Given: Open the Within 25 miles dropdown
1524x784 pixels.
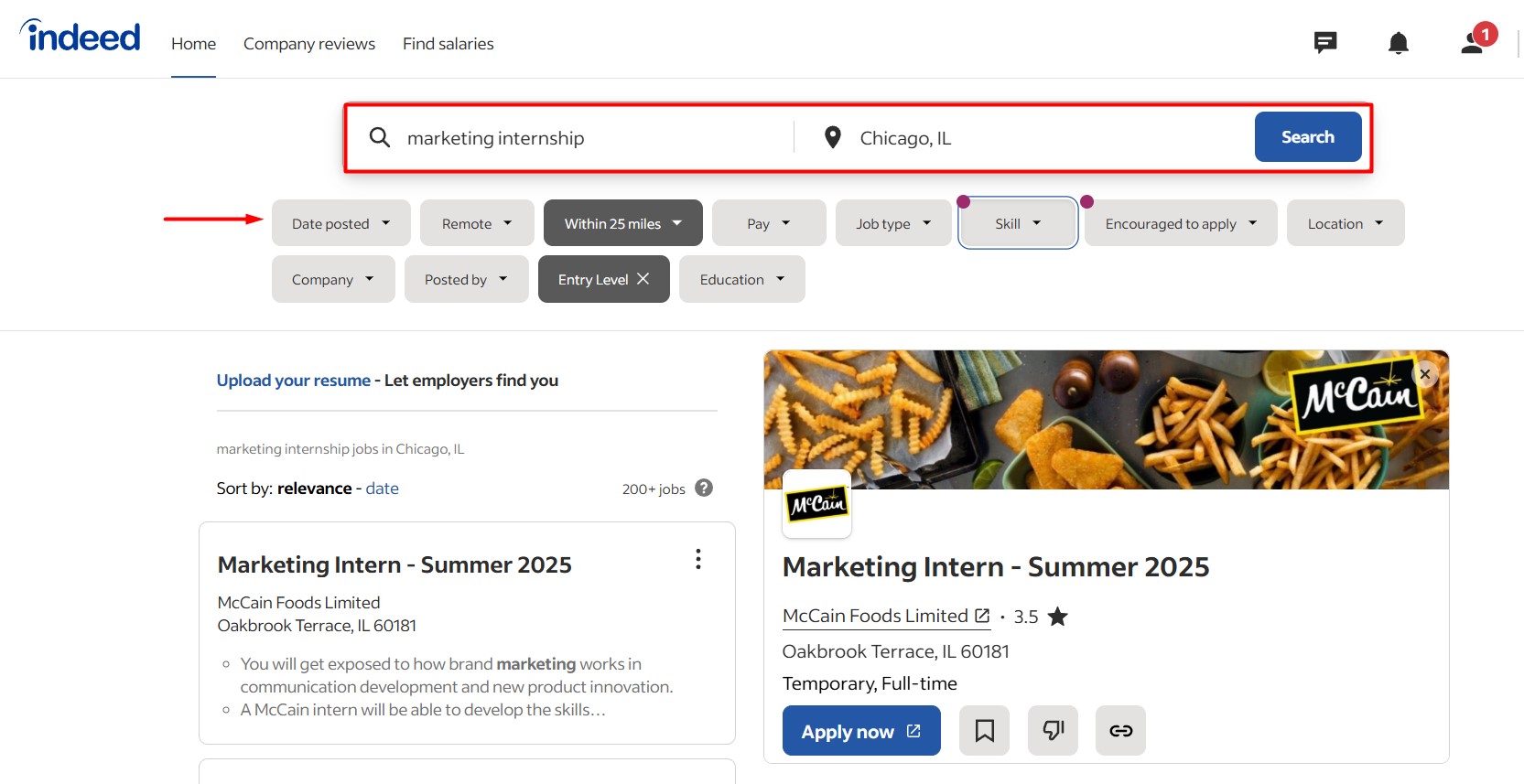Looking at the screenshot, I should 623,223.
